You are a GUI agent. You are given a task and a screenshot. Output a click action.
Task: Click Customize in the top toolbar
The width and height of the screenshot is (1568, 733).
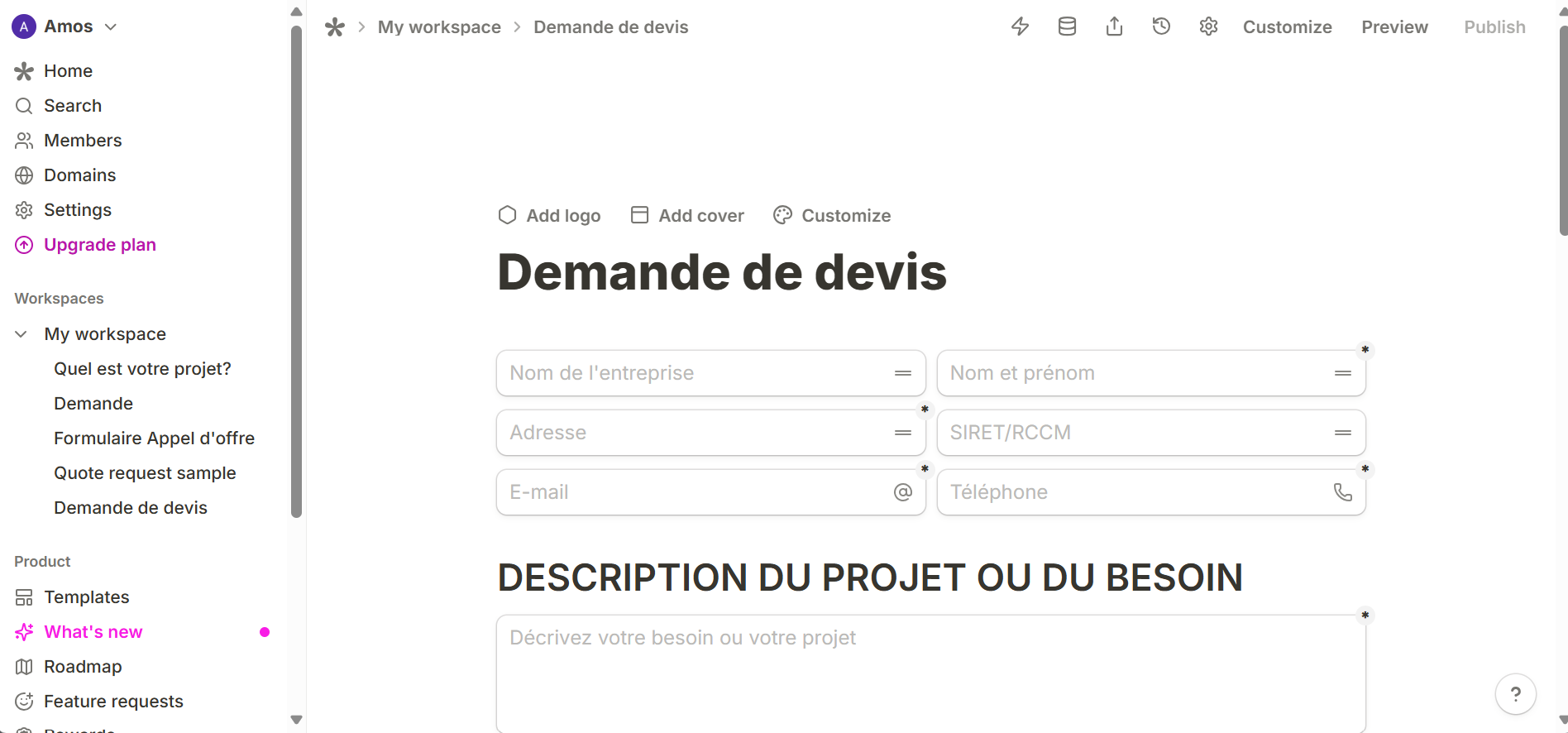point(1288,26)
